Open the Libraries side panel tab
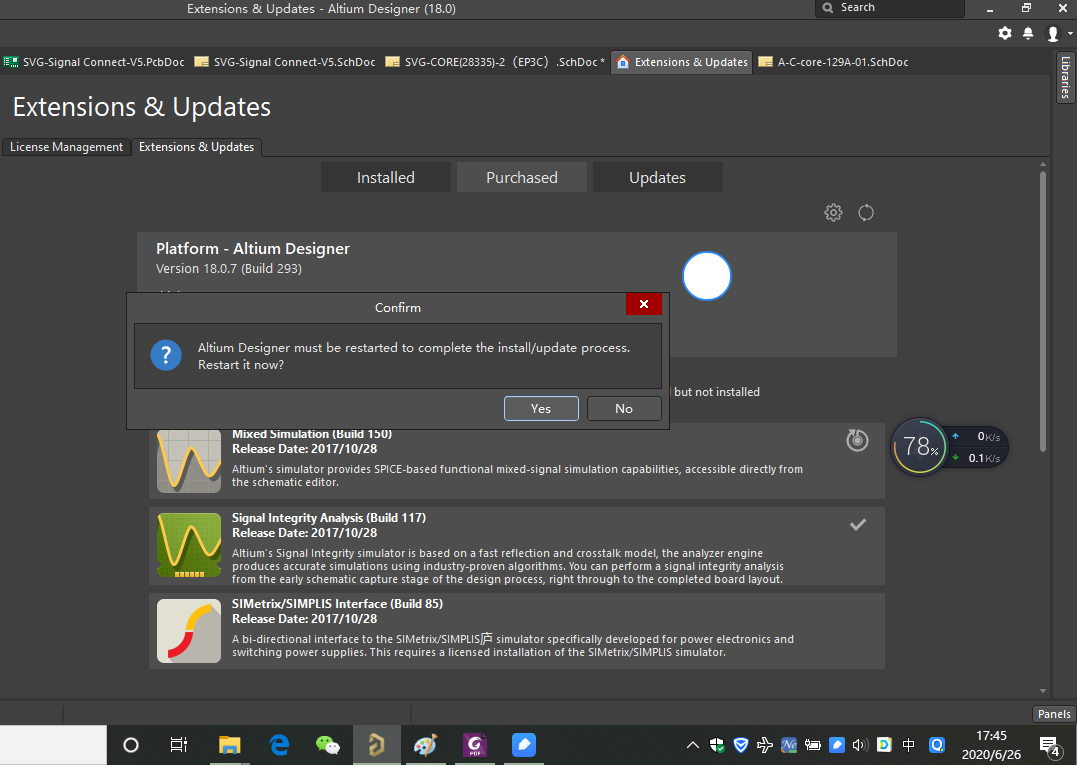Screen dimensions: 1077x767 (x=1065, y=78)
